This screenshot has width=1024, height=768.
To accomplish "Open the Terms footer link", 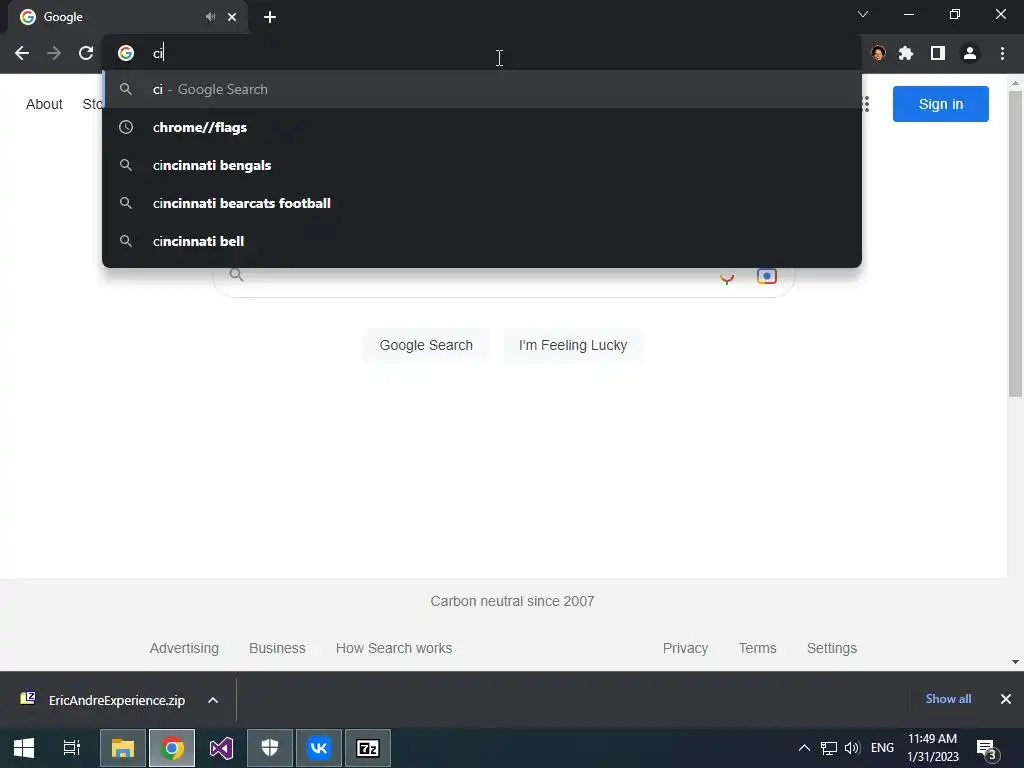I will 758,648.
